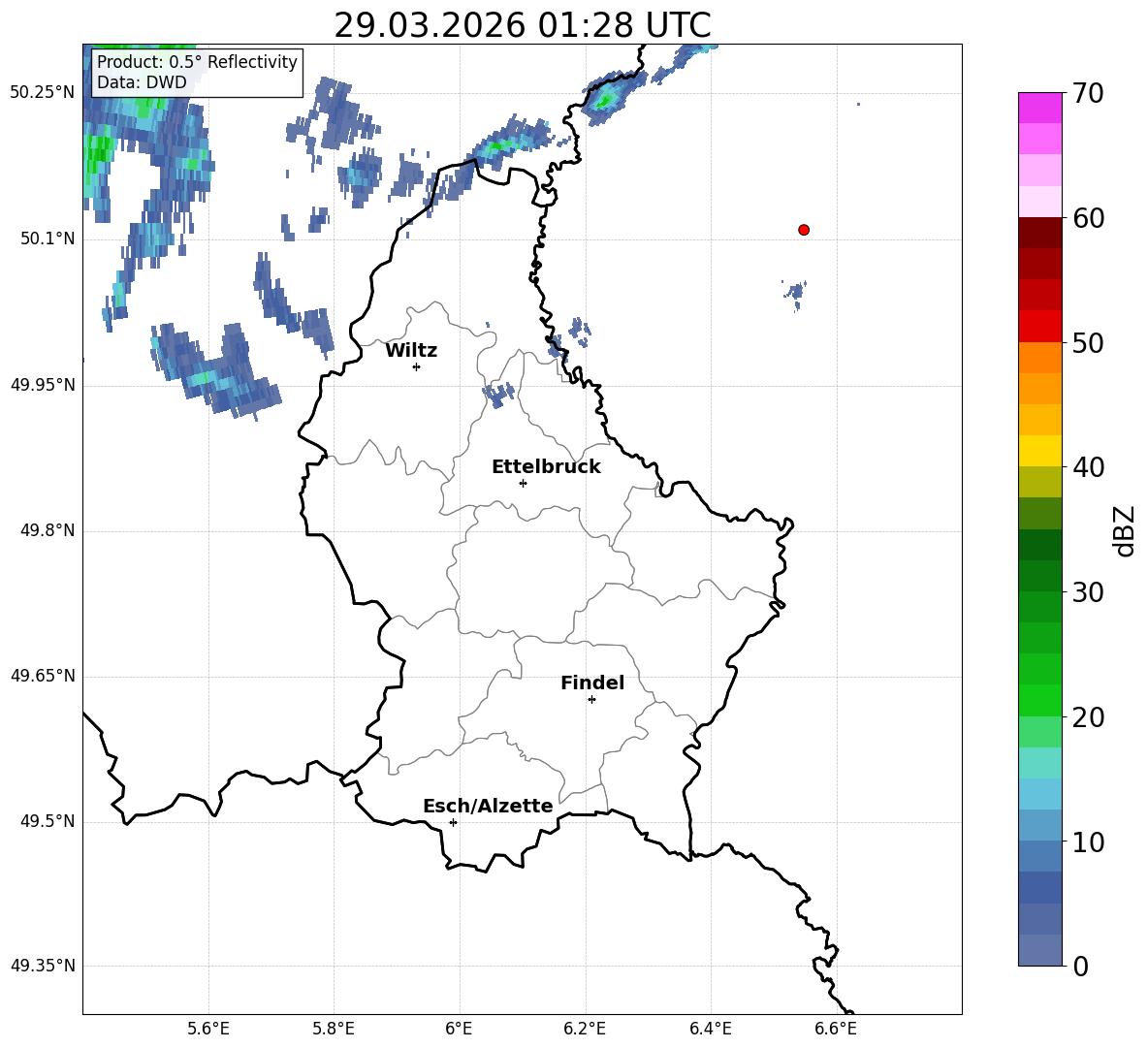Viewport: 1148px width, 1048px height.
Task: Click the colorbar value 70
Action: click(x=1089, y=94)
